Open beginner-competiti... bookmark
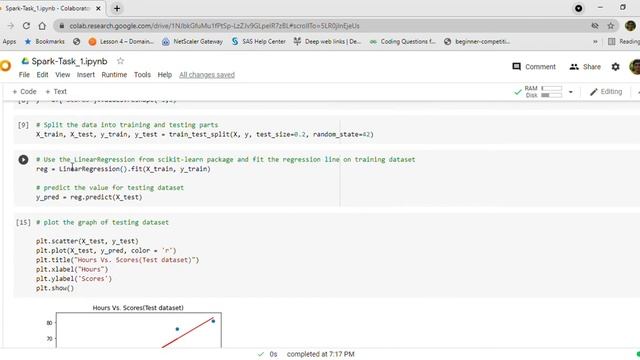Image resolution: width=640 pixels, height=360 pixels. (x=477, y=42)
